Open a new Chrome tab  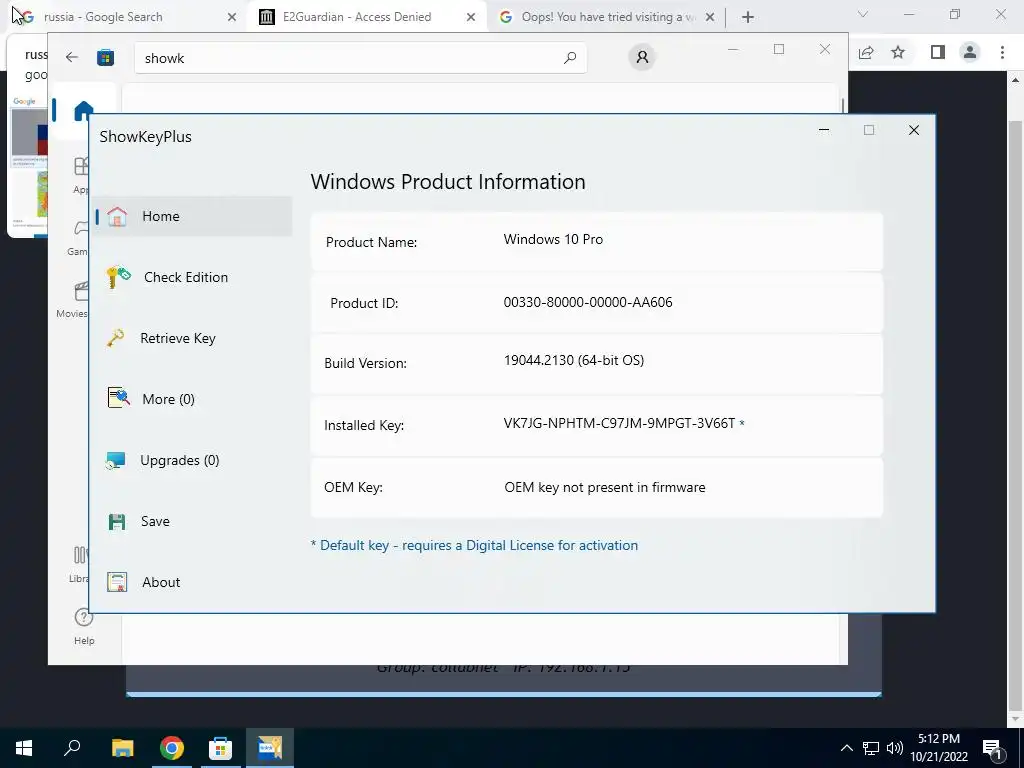(748, 18)
